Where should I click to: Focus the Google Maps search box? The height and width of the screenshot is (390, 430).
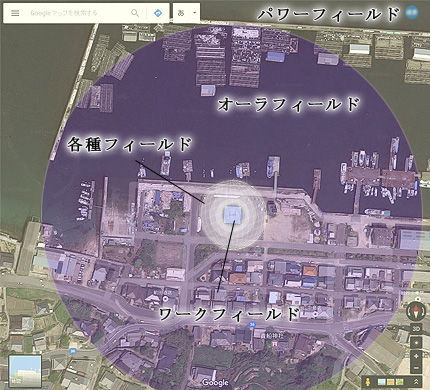click(x=77, y=13)
